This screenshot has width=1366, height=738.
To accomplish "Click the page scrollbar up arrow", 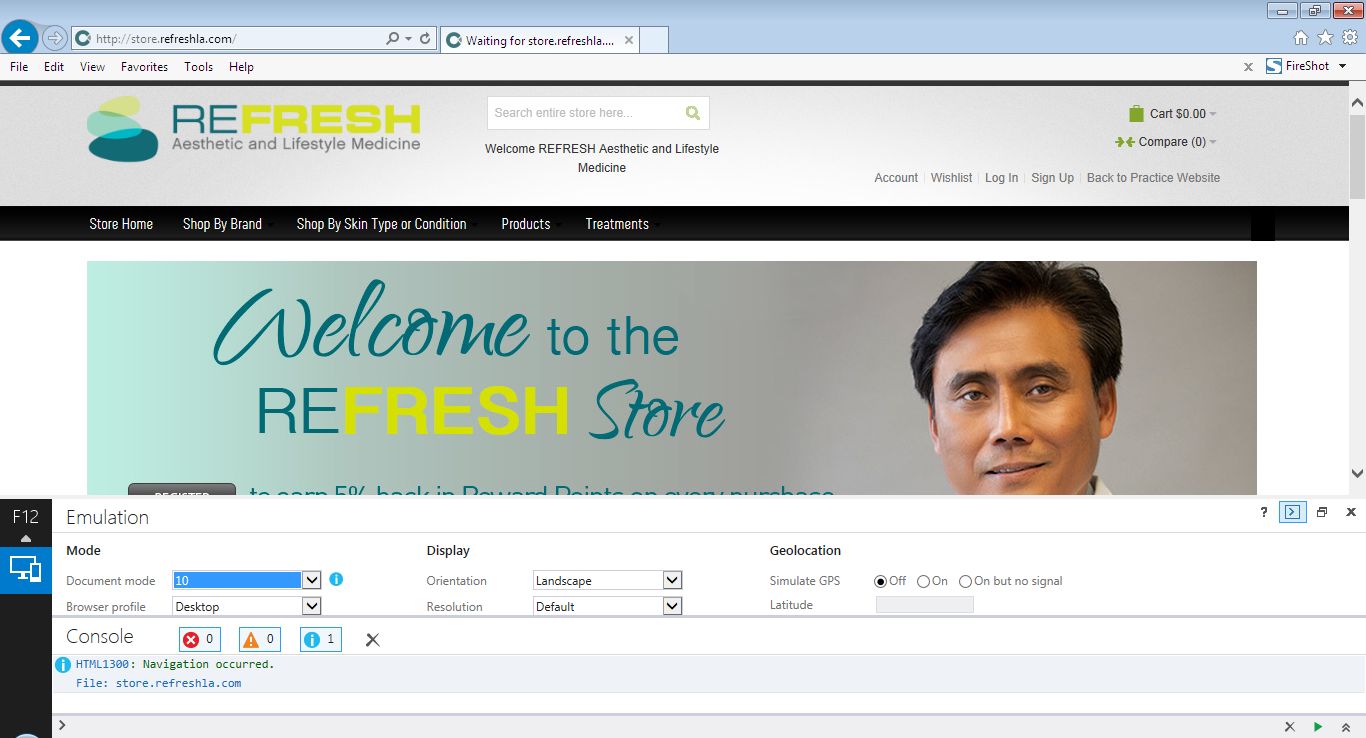I will 1357,102.
